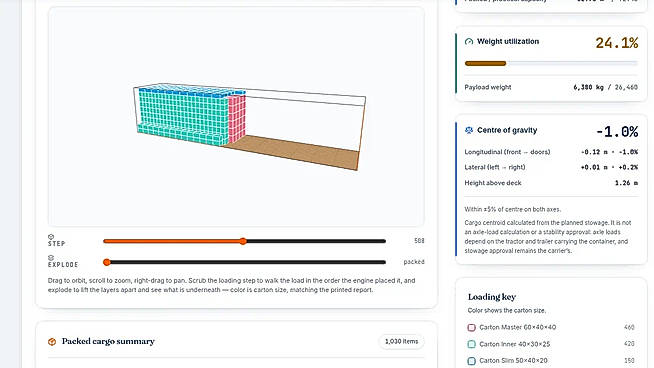Click the Longitudinal (front → doors) row label

coord(507,152)
